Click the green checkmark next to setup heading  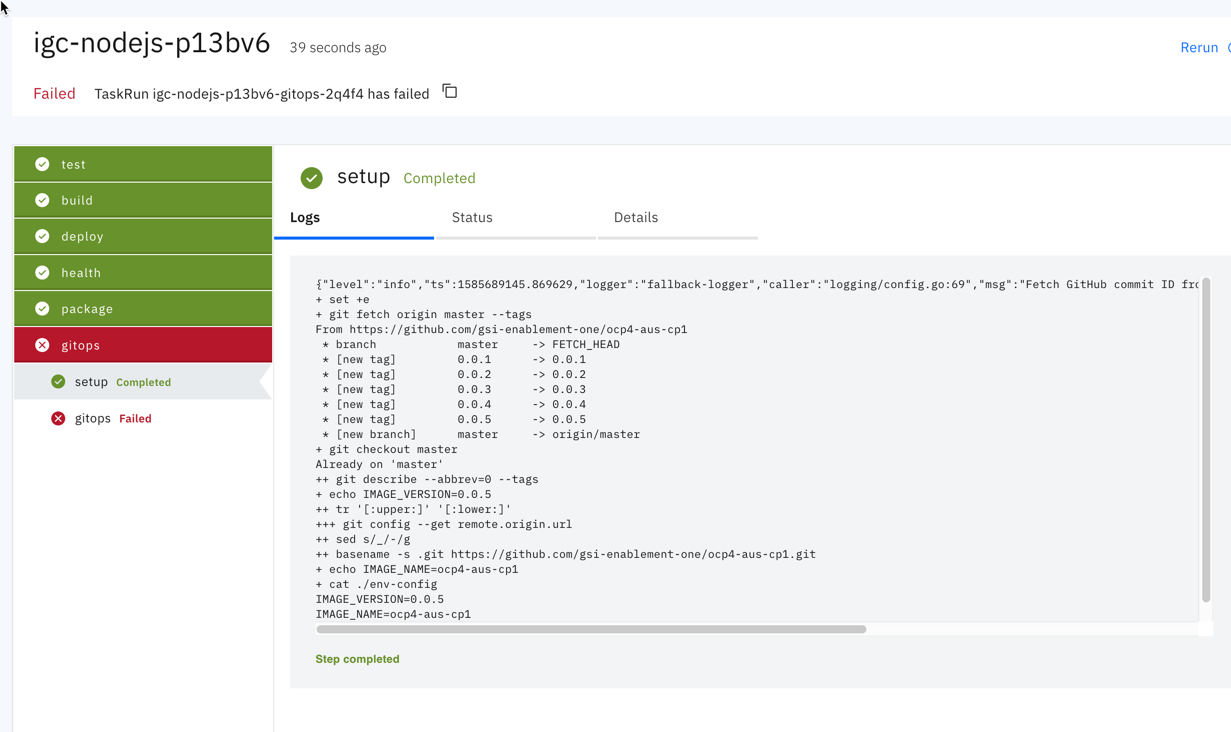(x=311, y=177)
